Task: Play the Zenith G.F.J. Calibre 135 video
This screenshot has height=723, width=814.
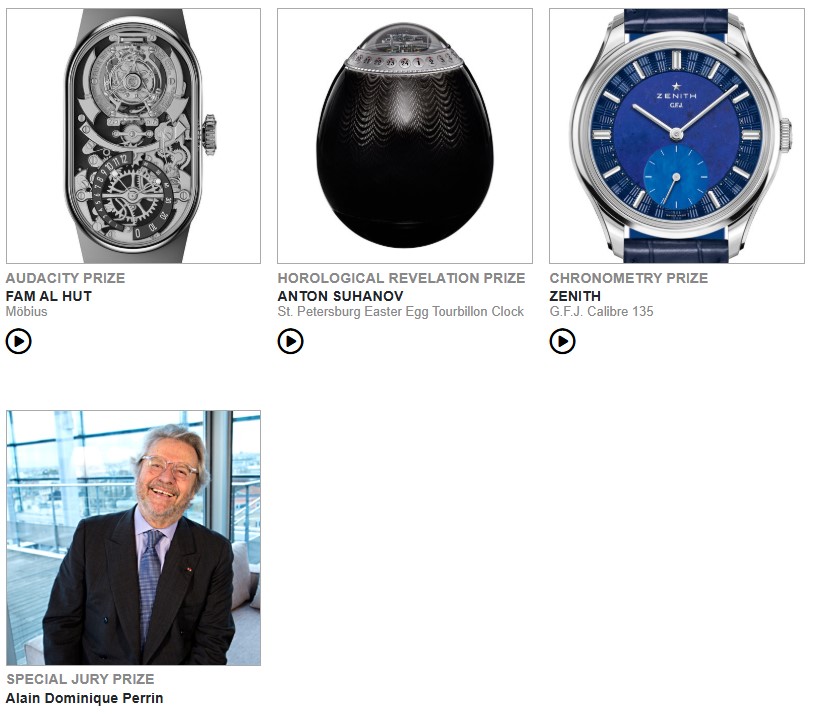Action: coord(562,342)
